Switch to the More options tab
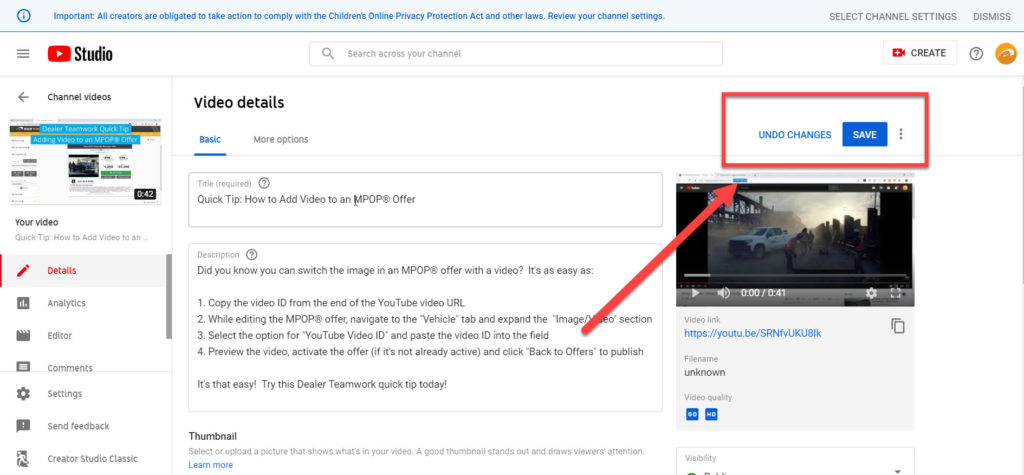This screenshot has height=475, width=1024. click(x=280, y=139)
